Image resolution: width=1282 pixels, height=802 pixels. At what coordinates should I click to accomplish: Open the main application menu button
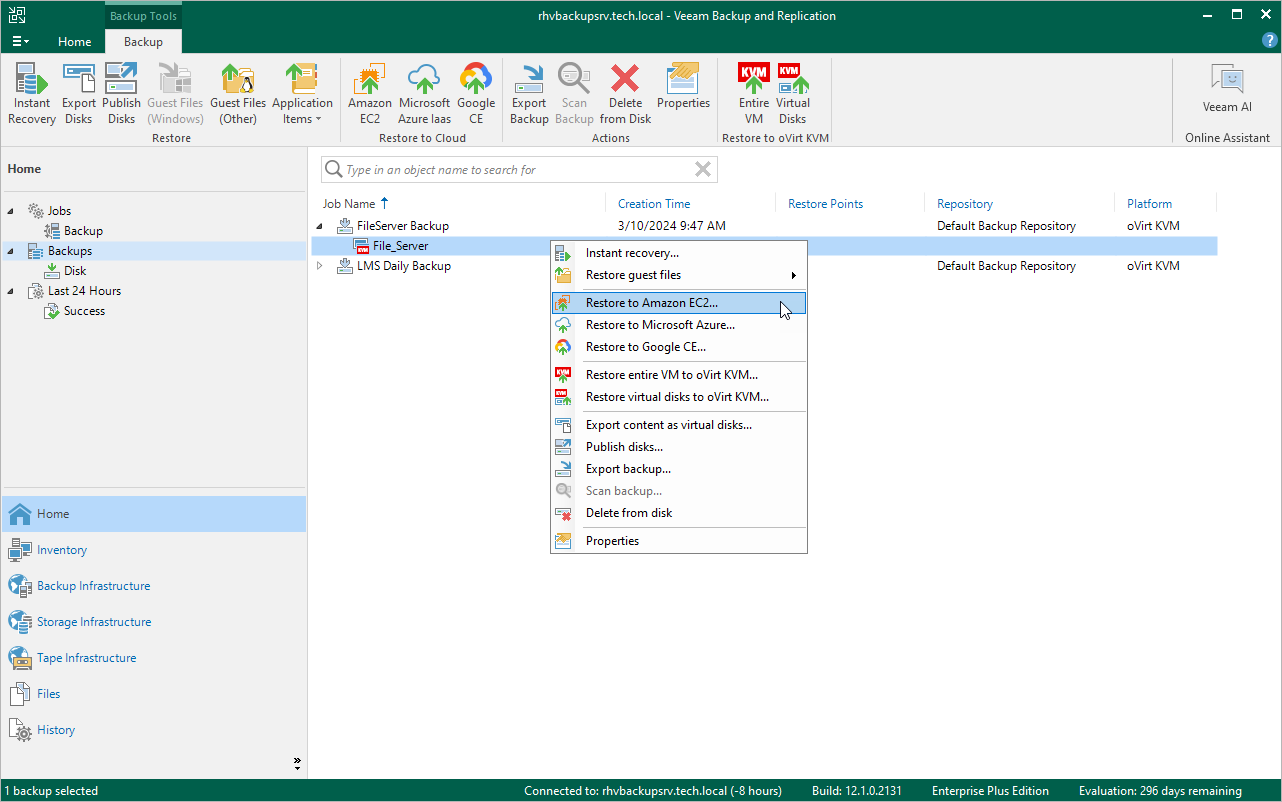click(20, 41)
